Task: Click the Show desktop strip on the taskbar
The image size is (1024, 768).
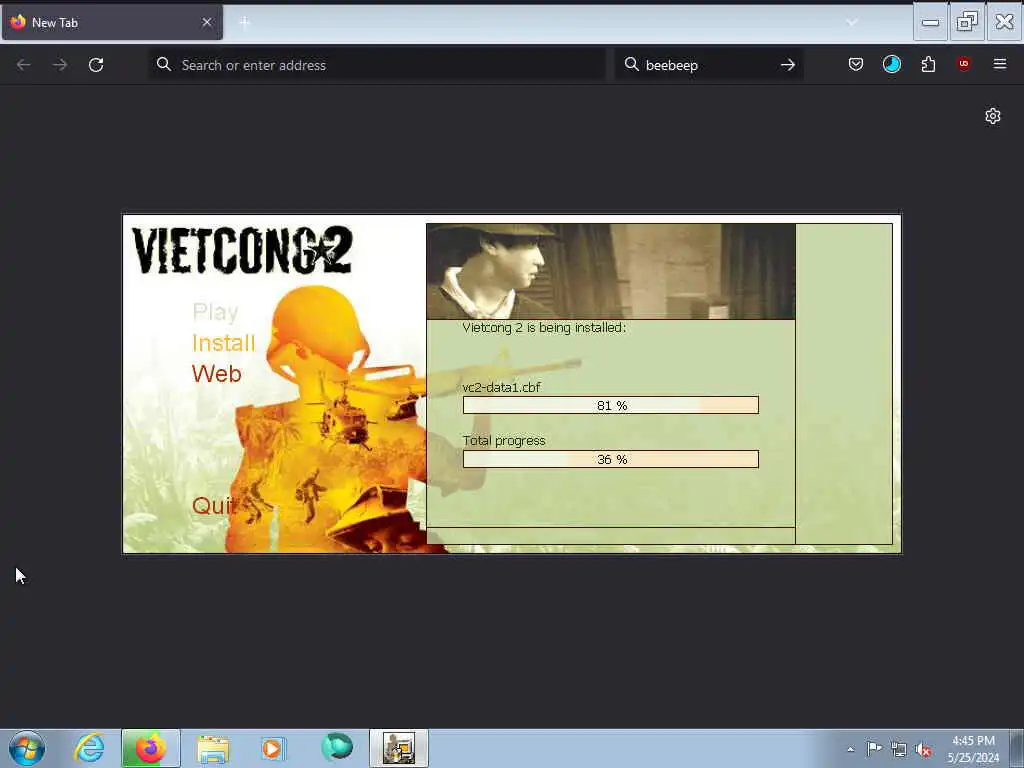Action: click(x=1017, y=748)
